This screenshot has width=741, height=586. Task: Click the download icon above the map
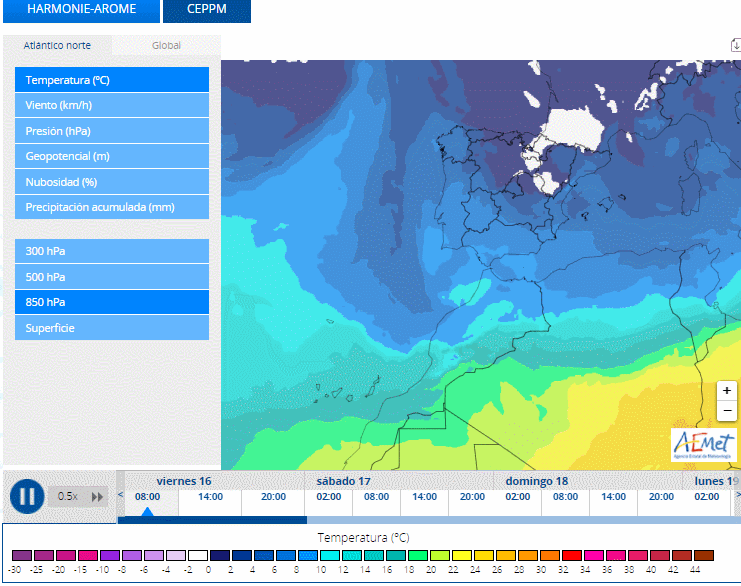coord(735,46)
